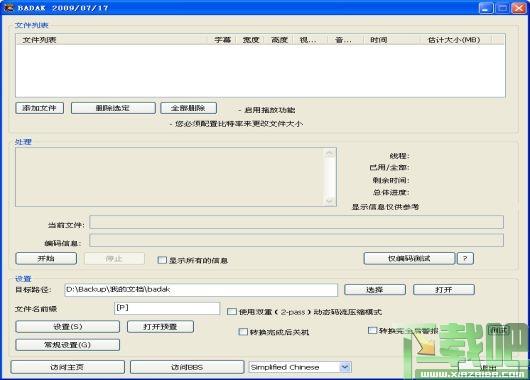Click the 估计大小(MB) column header
The height and width of the screenshot is (380, 530).
pos(454,40)
